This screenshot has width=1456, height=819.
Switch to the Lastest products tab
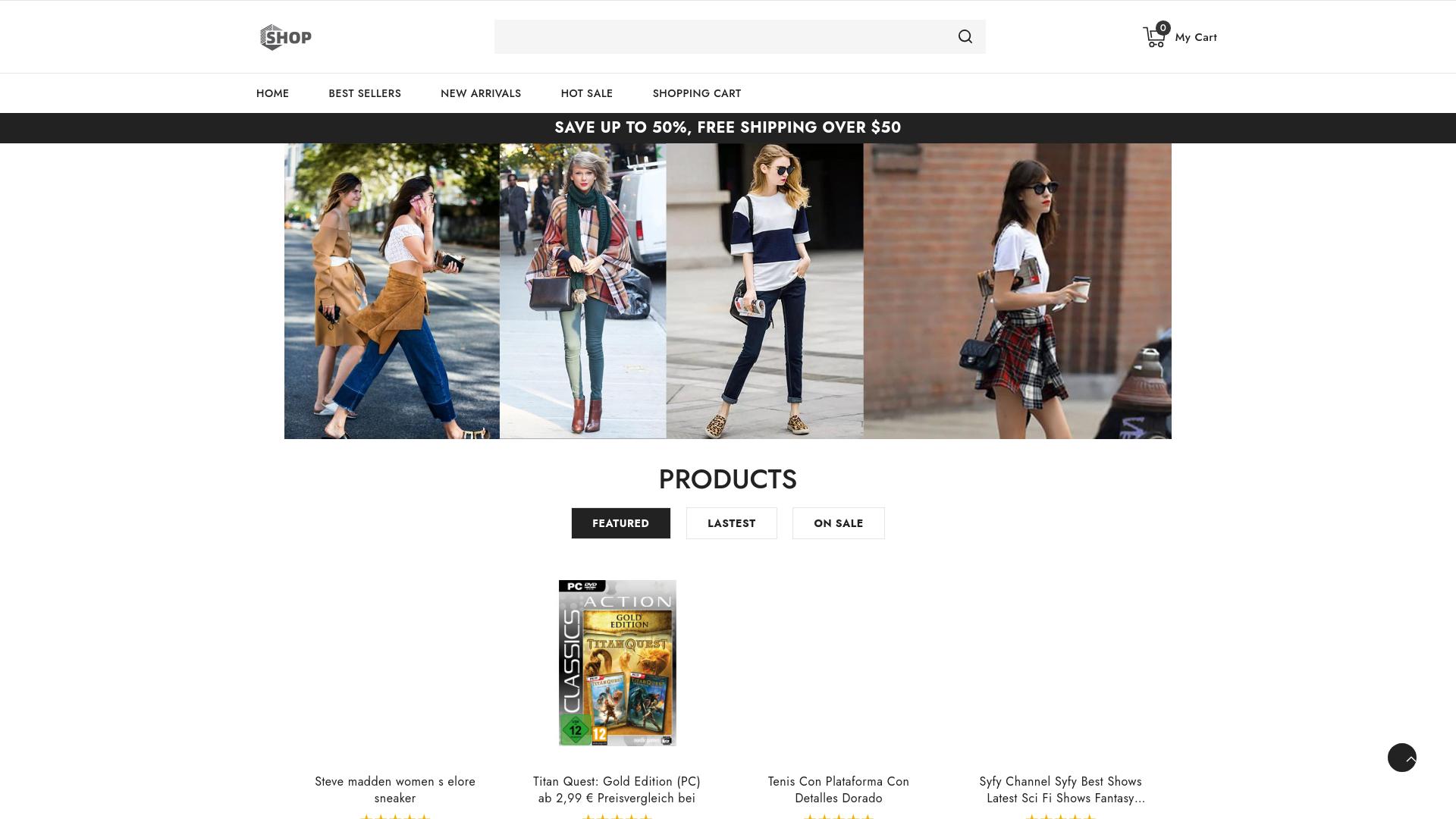tap(731, 523)
